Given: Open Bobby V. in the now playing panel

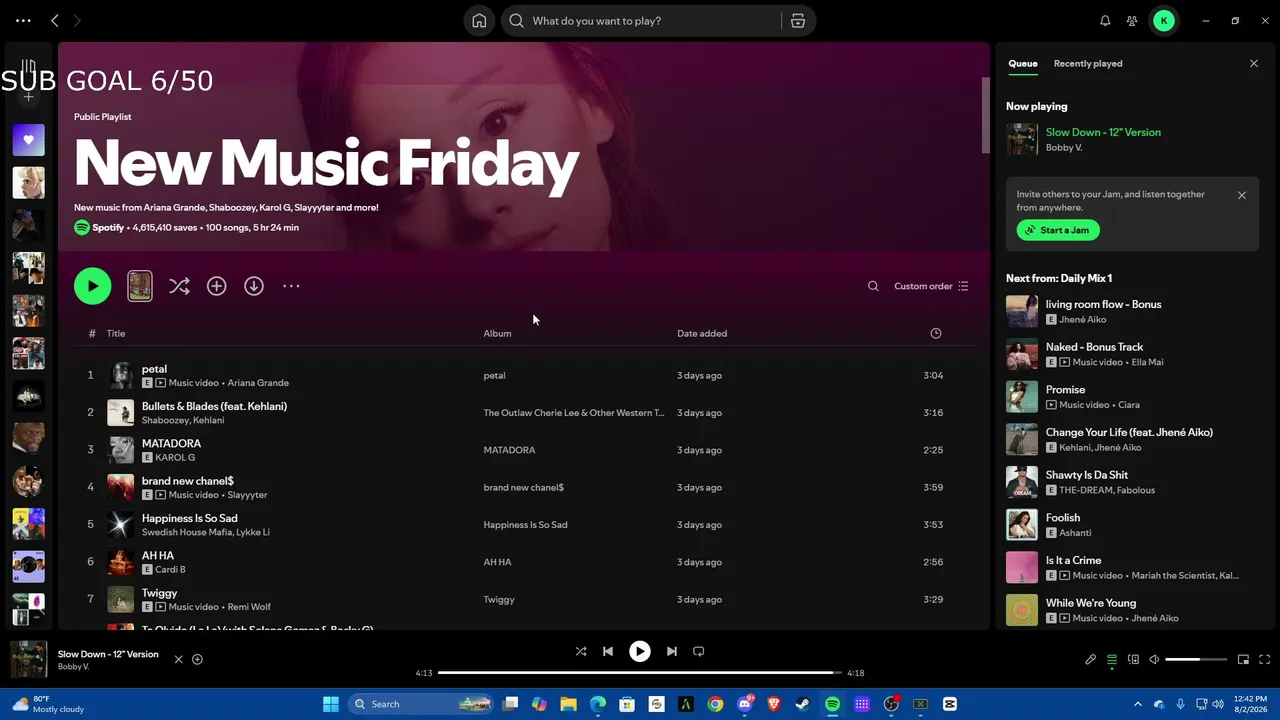Looking at the screenshot, I should tap(1064, 148).
